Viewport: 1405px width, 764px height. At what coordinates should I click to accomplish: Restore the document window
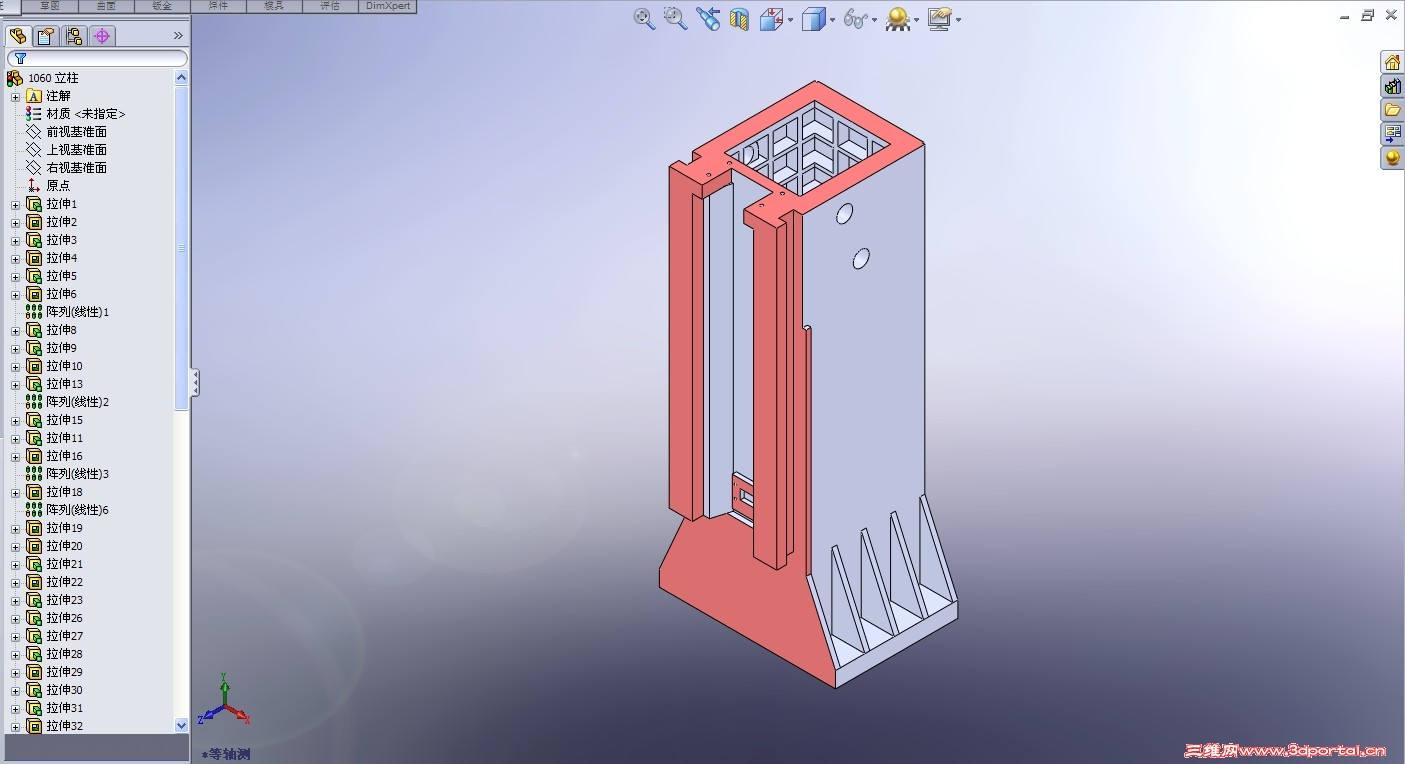(x=1368, y=16)
